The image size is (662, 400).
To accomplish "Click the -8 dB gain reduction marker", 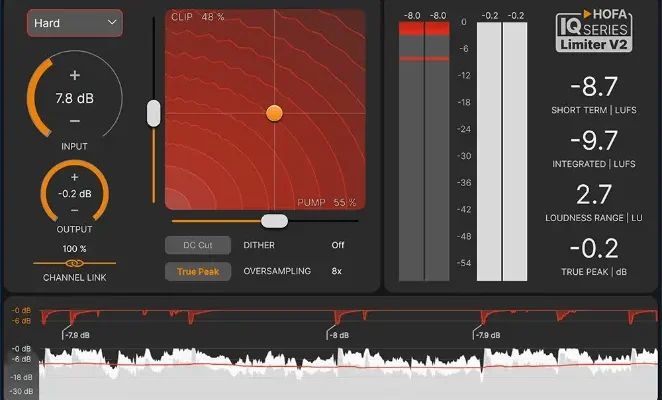I will pyautogui.click(x=338, y=336).
